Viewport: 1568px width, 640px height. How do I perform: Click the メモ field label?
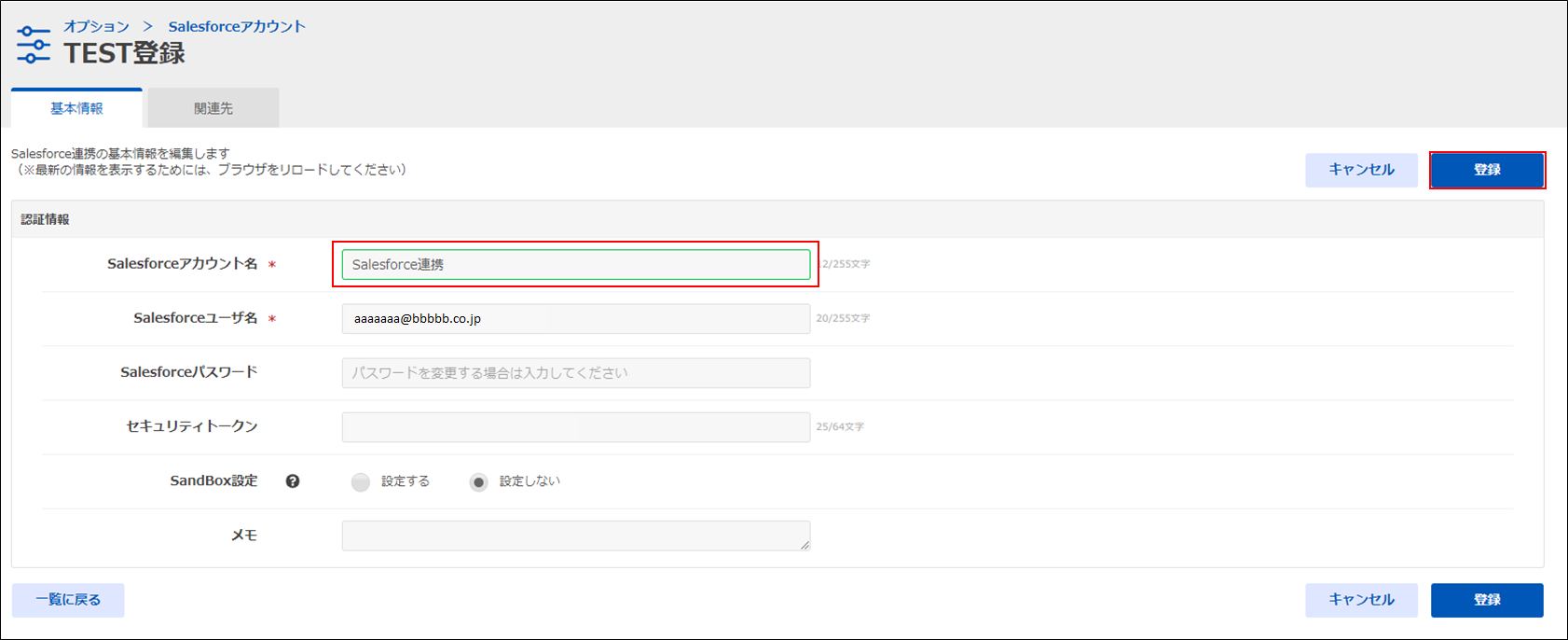click(x=244, y=536)
